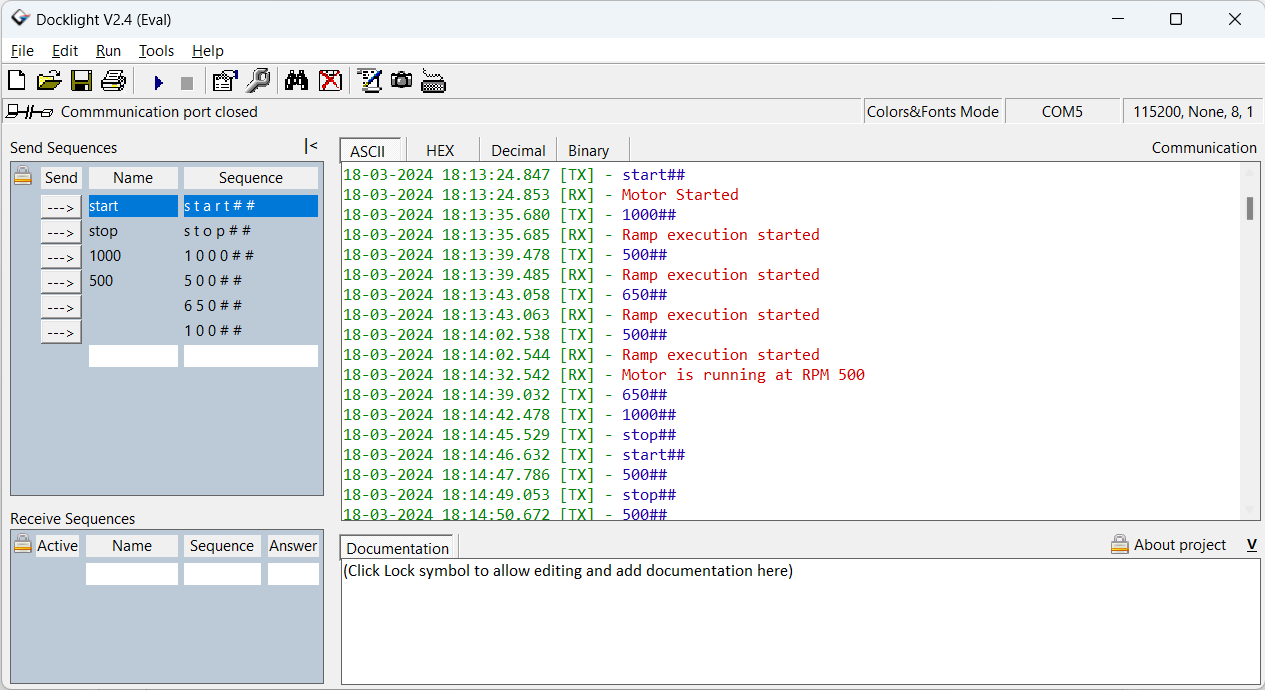Clear the communication window
The width and height of the screenshot is (1265, 690).
330,80
